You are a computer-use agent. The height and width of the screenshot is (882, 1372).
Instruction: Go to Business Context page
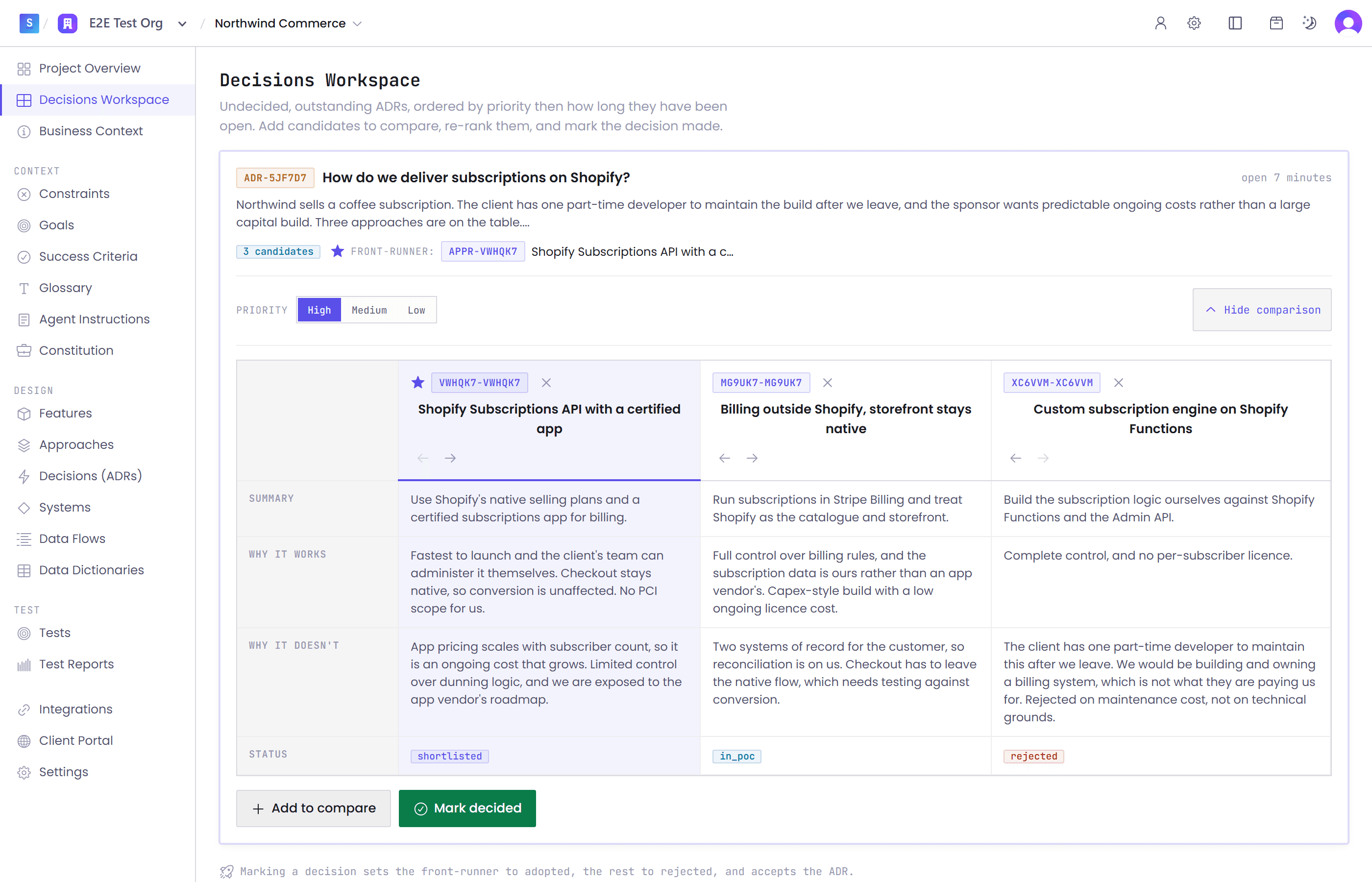(98, 131)
